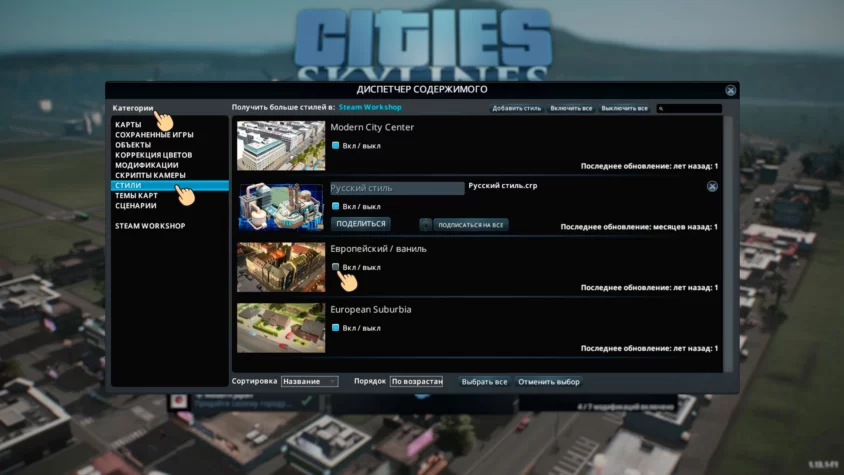Open the ТЕМЫ КАРТ category
844x475 pixels.
(x=136, y=195)
